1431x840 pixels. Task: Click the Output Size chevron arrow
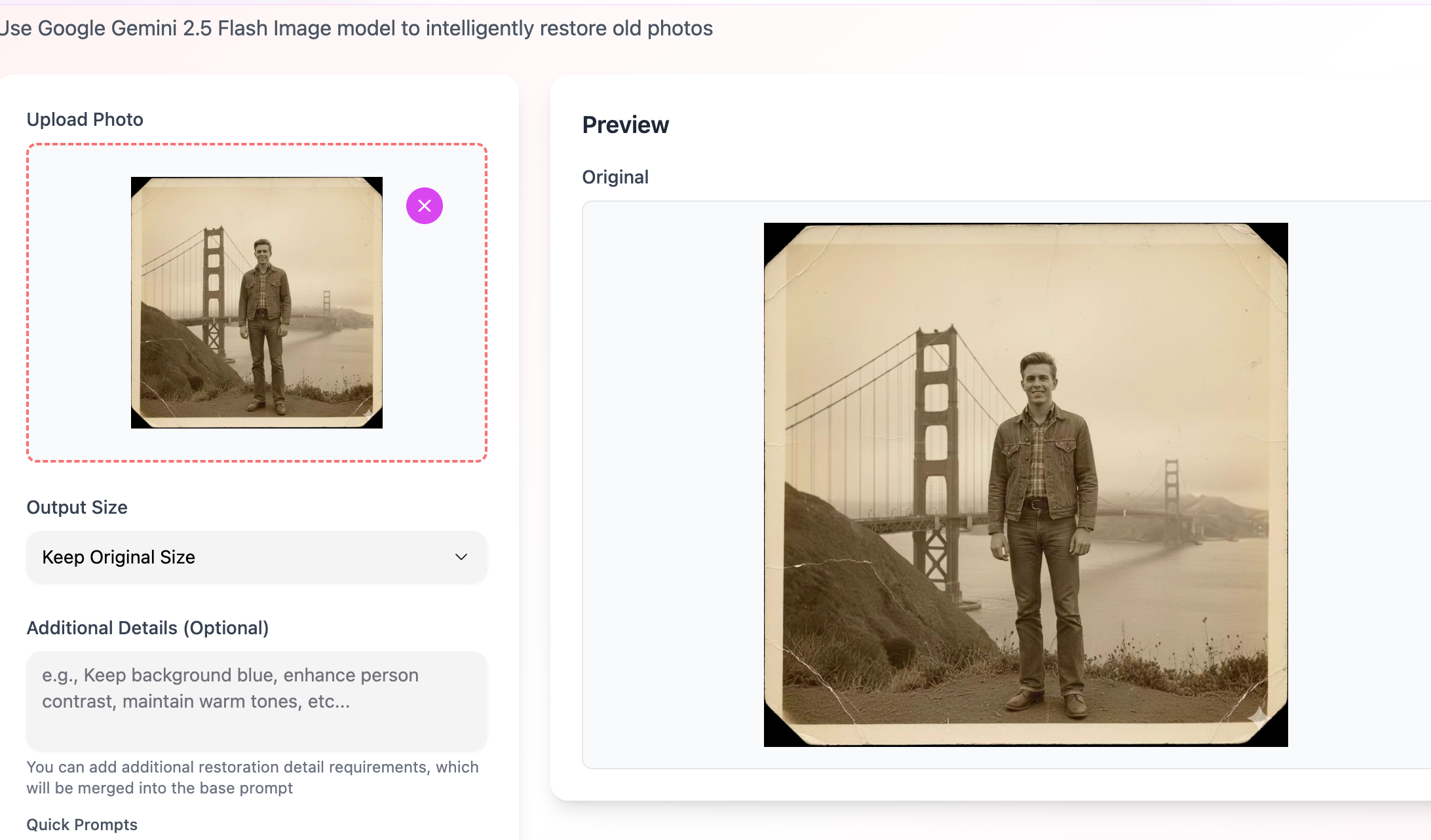[461, 557]
